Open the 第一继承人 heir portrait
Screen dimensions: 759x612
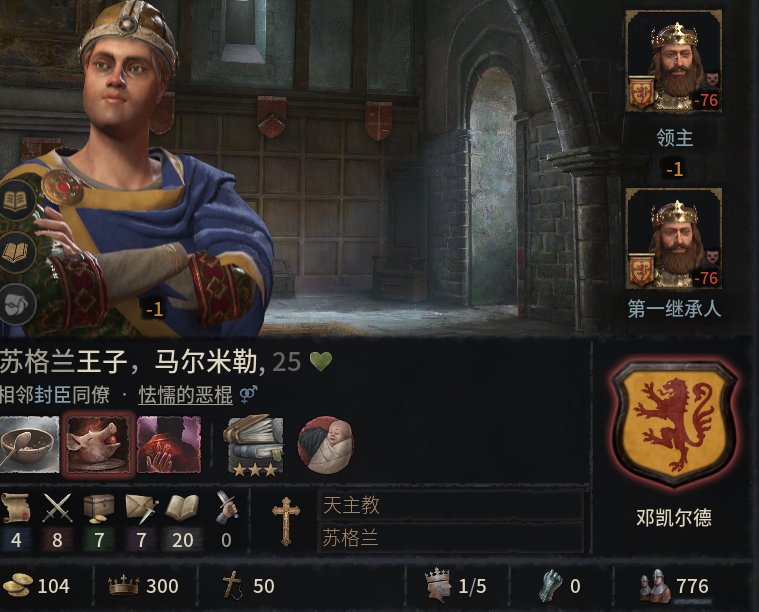674,239
